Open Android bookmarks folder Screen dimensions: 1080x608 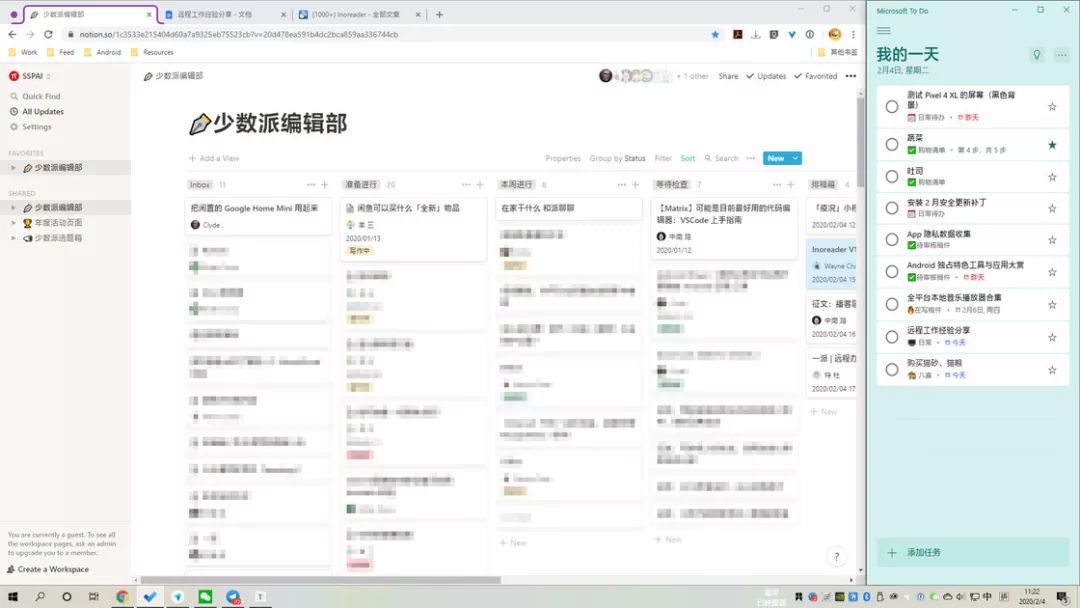pyautogui.click(x=102, y=52)
